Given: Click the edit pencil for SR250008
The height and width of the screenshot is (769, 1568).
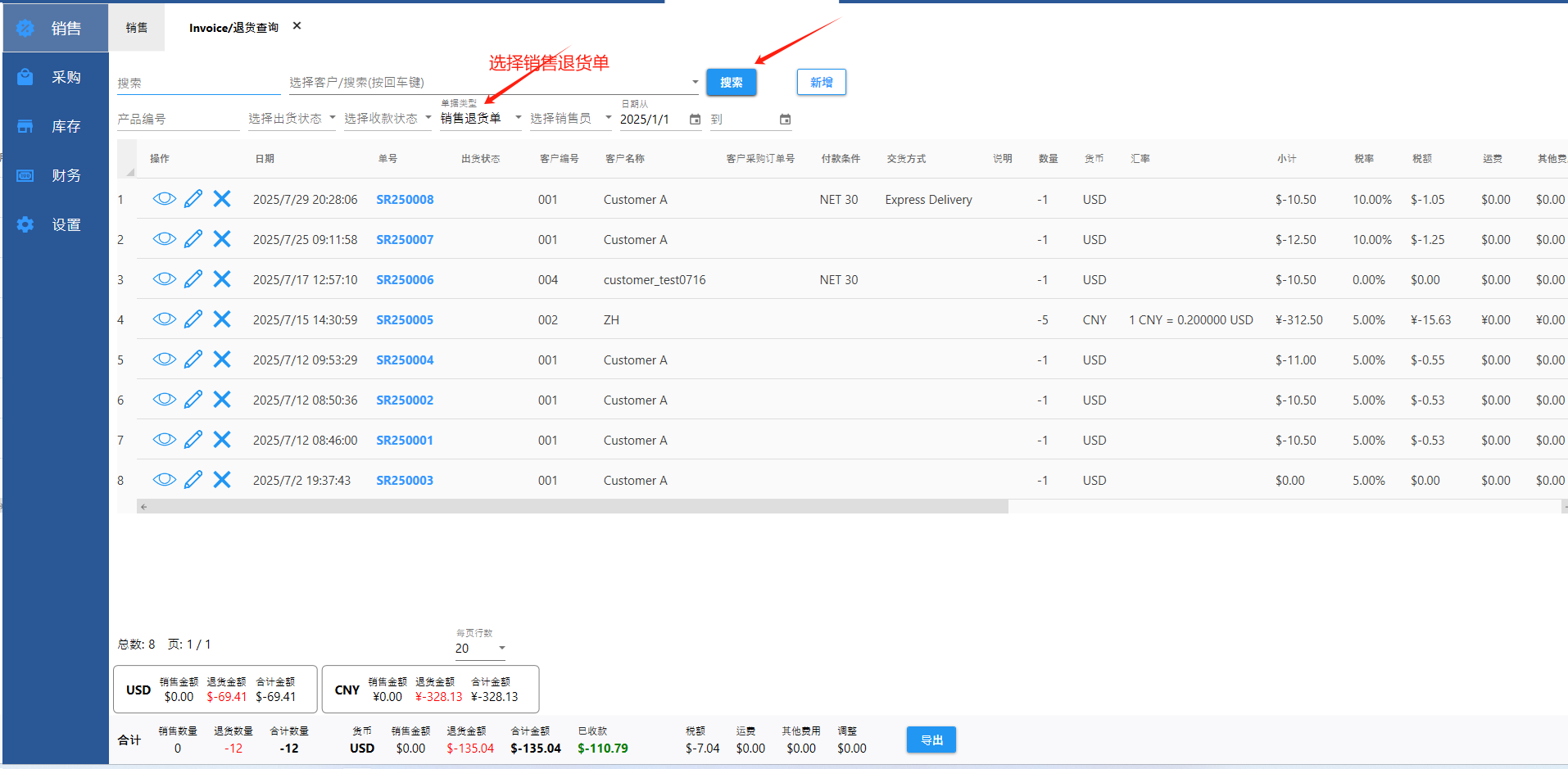Looking at the screenshot, I should pos(193,199).
